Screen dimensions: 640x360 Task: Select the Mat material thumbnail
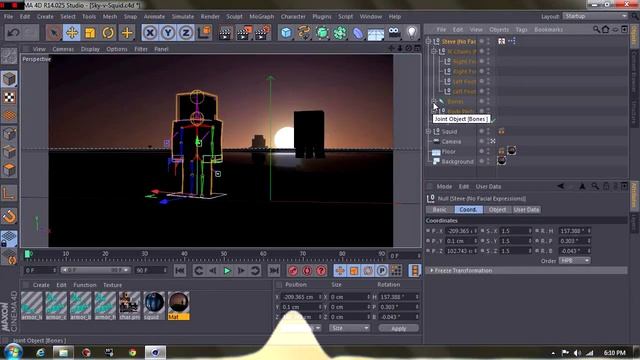click(x=178, y=305)
